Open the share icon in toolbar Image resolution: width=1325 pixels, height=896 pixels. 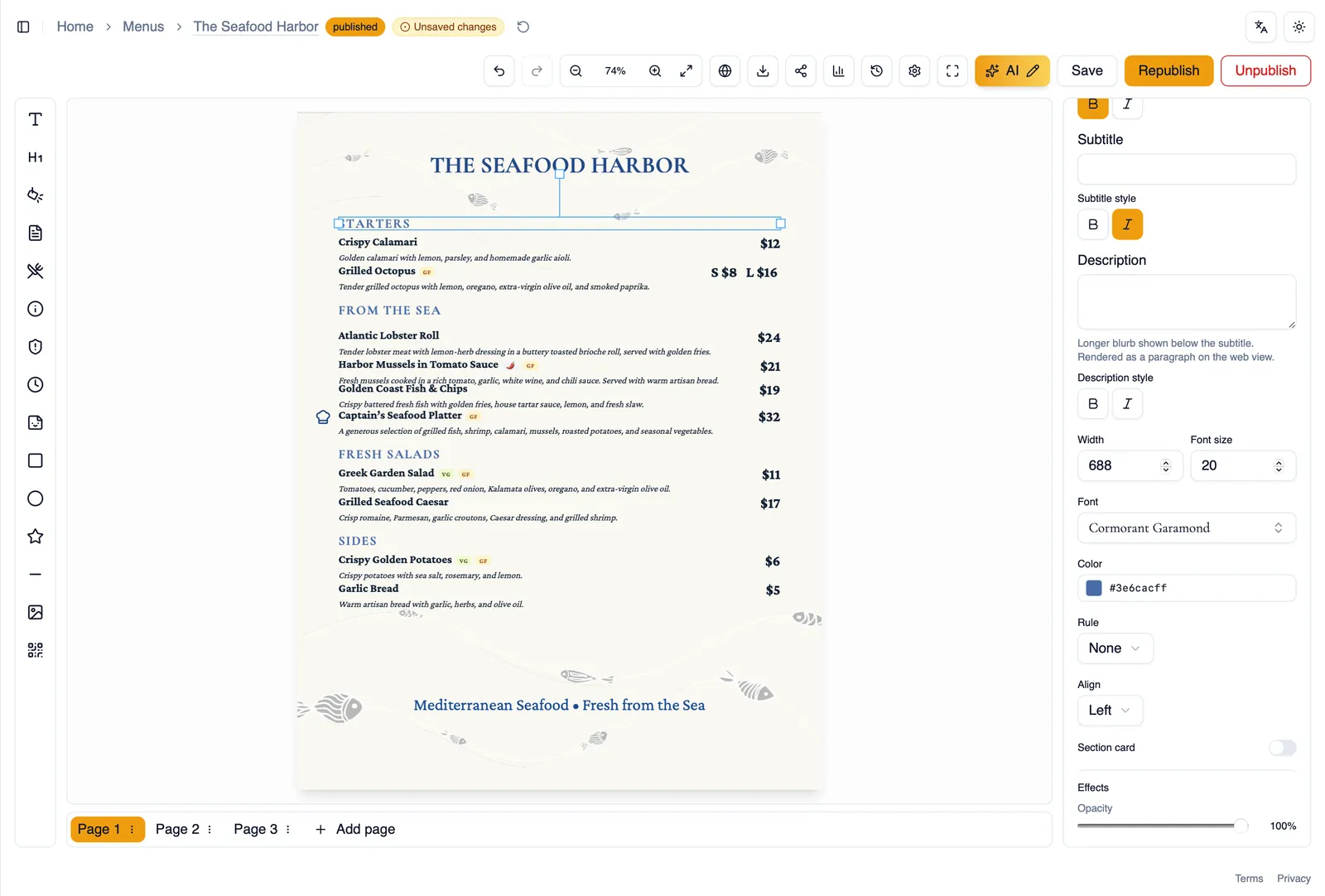pyautogui.click(x=801, y=71)
